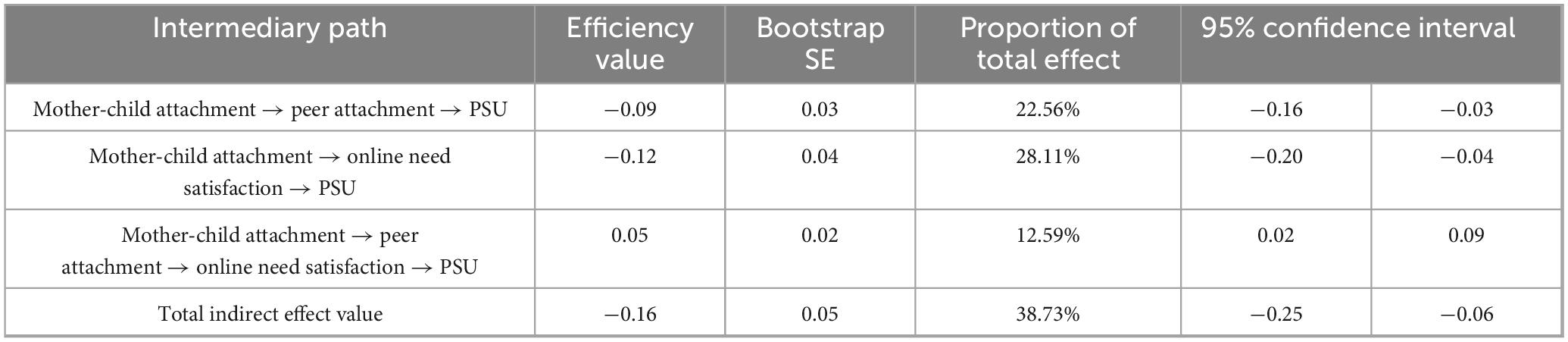Select the 22.56% proportion cell
This screenshot has width=1568, height=342.
(x=1048, y=109)
